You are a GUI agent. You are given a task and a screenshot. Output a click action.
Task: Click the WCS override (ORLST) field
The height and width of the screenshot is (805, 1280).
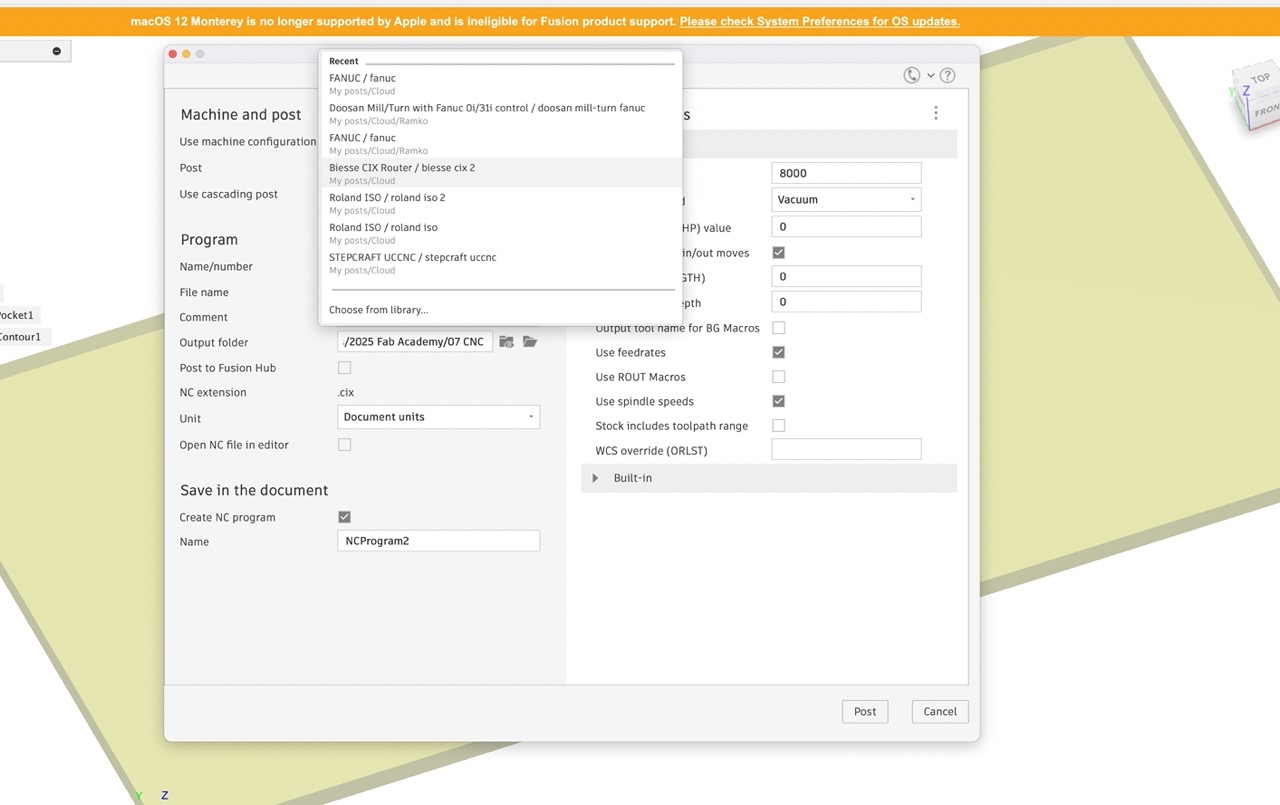click(x=846, y=450)
